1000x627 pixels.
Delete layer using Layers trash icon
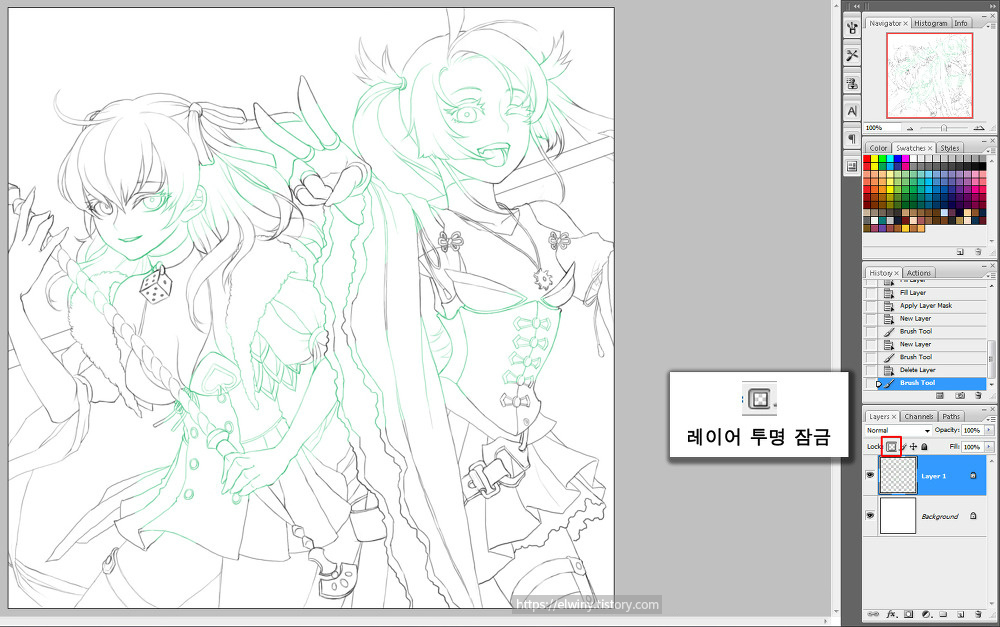(x=978, y=614)
